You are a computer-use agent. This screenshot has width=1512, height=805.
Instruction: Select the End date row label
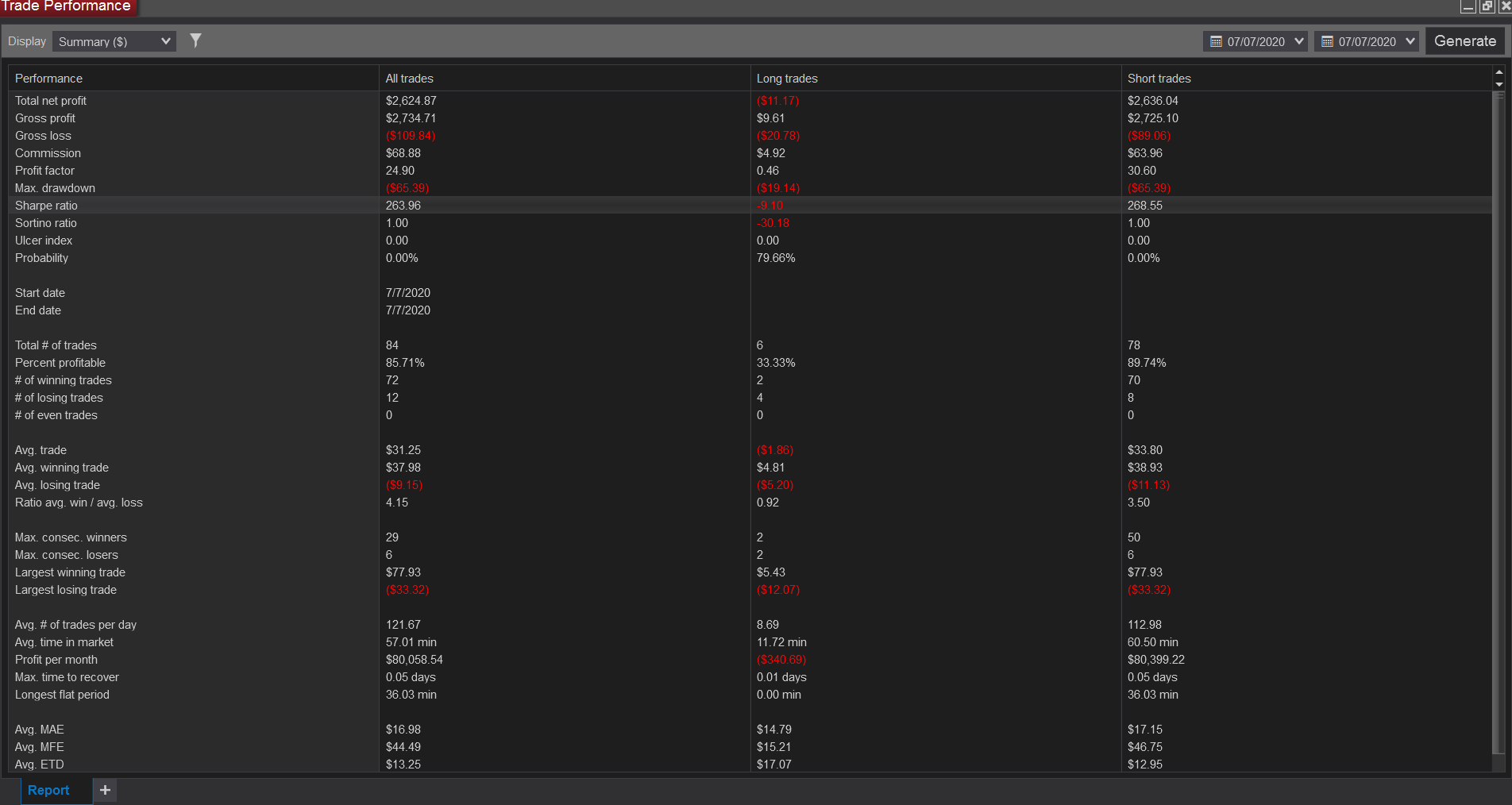[38, 310]
